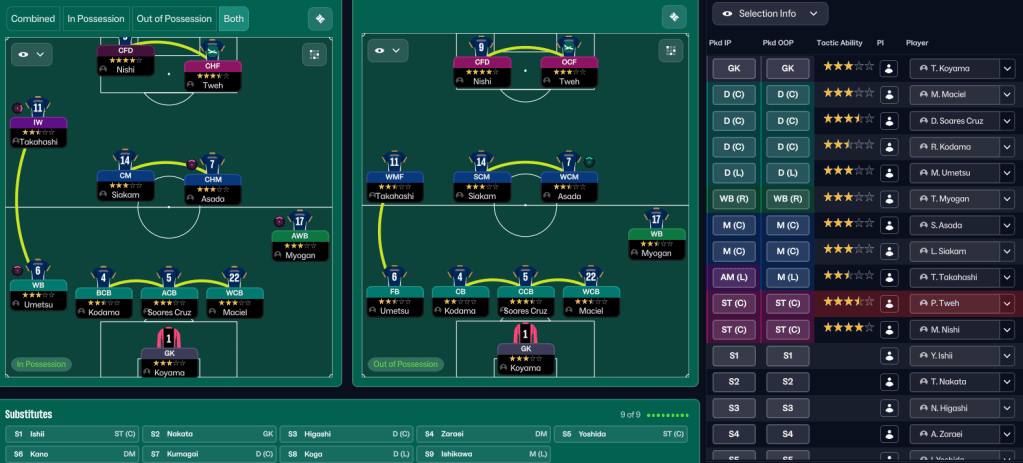
Task: Expand the dropdown arrow for M. Maciel
Action: (1007, 95)
